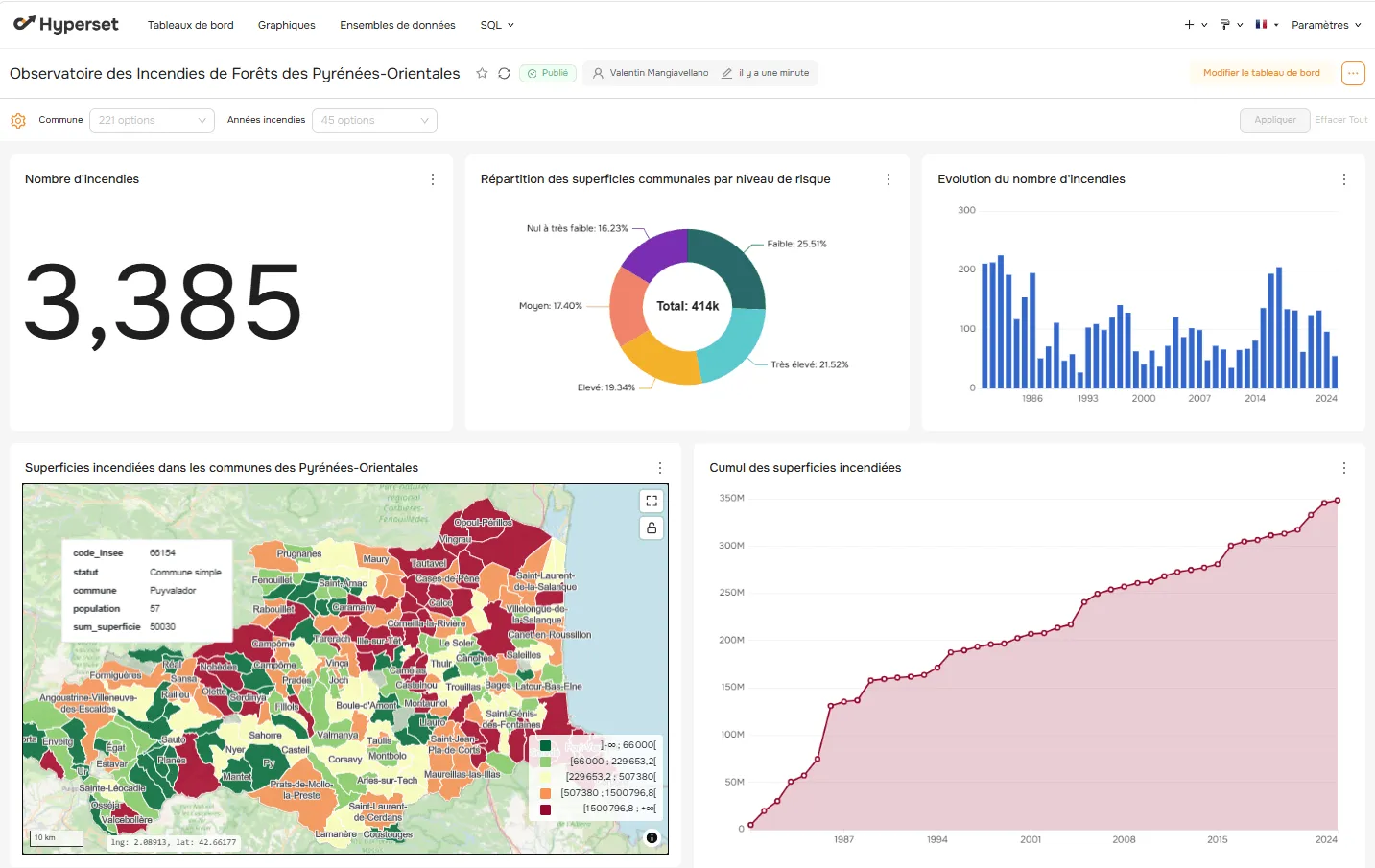Favorite the dashboard with the star icon
The height and width of the screenshot is (868, 1375).
coord(482,73)
